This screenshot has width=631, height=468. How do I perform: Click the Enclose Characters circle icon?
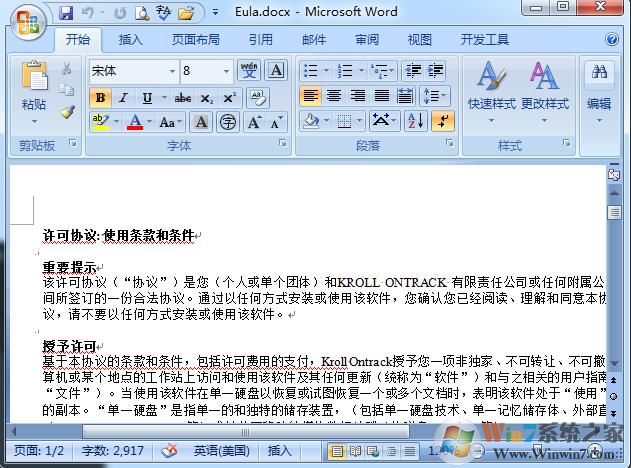[x=228, y=122]
